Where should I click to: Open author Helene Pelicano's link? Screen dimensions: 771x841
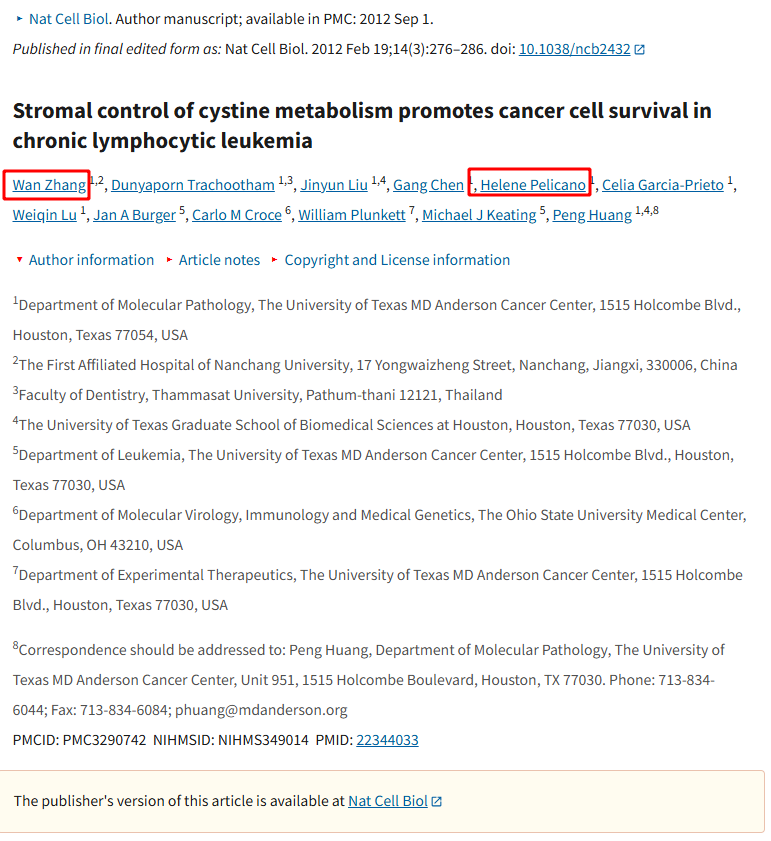[x=533, y=185]
